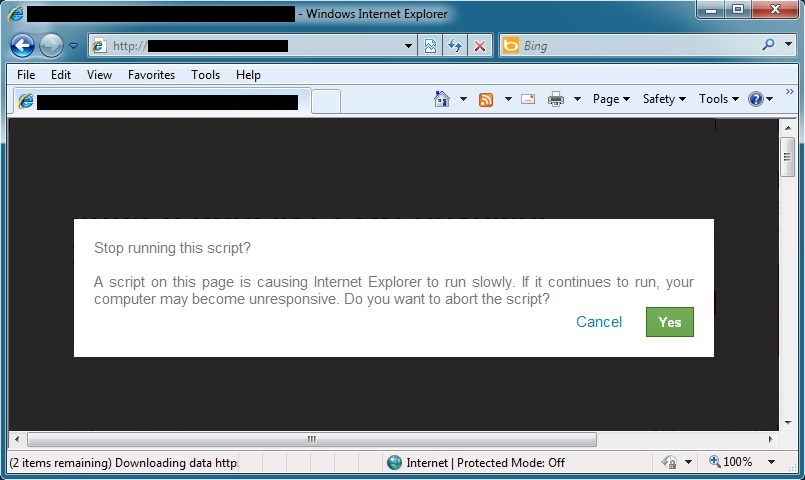Click the blue Help question mark icon
The height and width of the screenshot is (480, 805).
(x=756, y=99)
